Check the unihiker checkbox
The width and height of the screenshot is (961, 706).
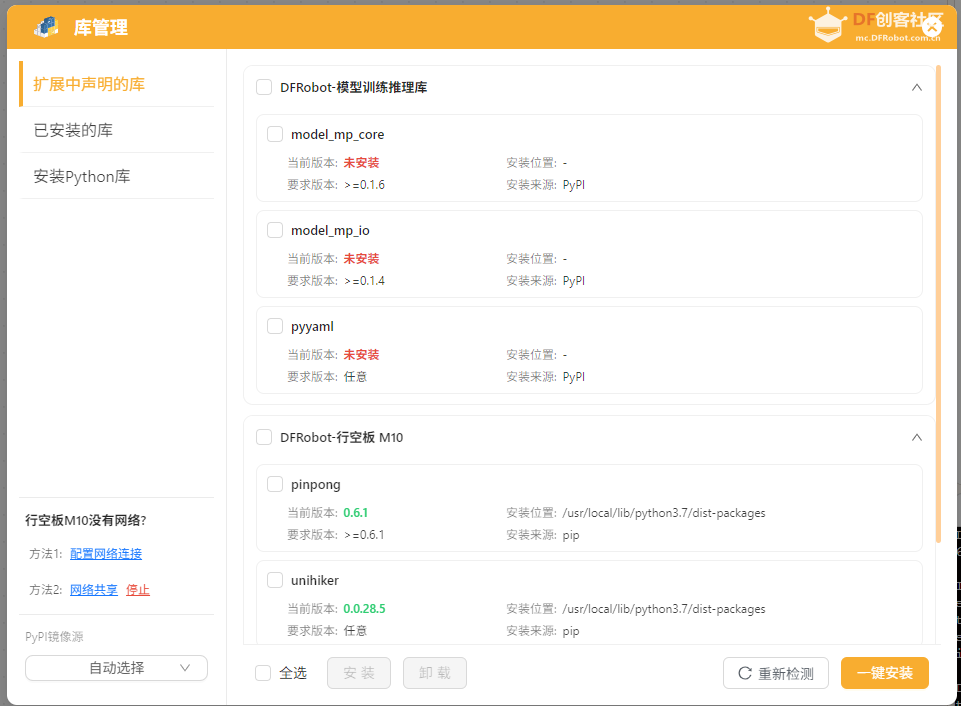(275, 580)
